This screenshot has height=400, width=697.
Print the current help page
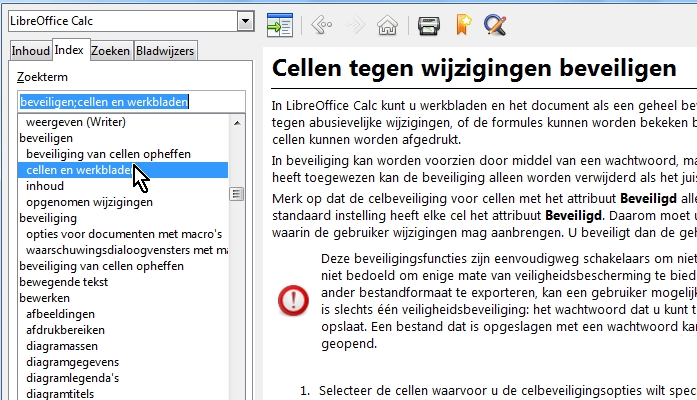429,25
